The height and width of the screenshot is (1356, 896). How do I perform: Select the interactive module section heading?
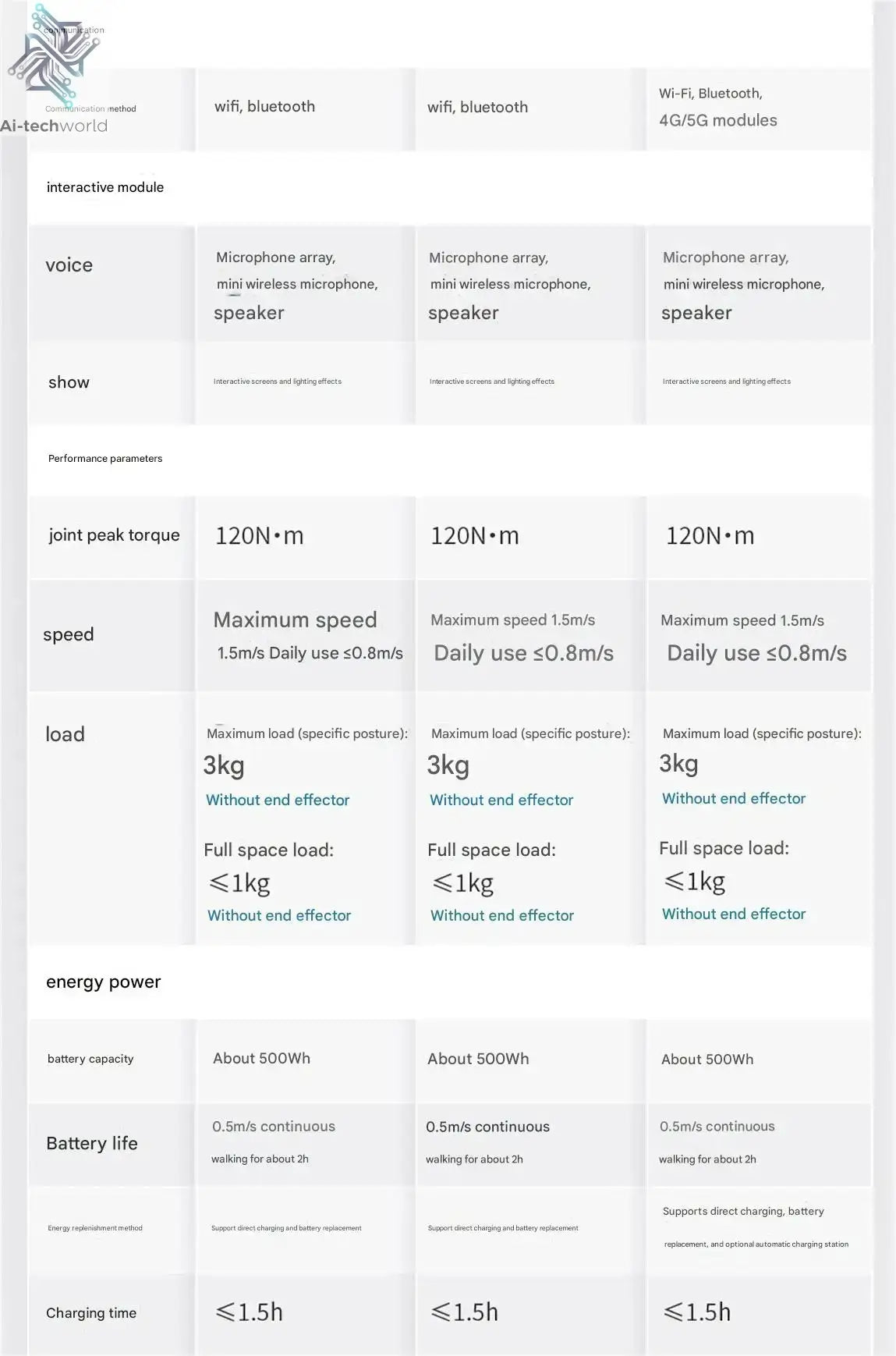click(x=105, y=187)
